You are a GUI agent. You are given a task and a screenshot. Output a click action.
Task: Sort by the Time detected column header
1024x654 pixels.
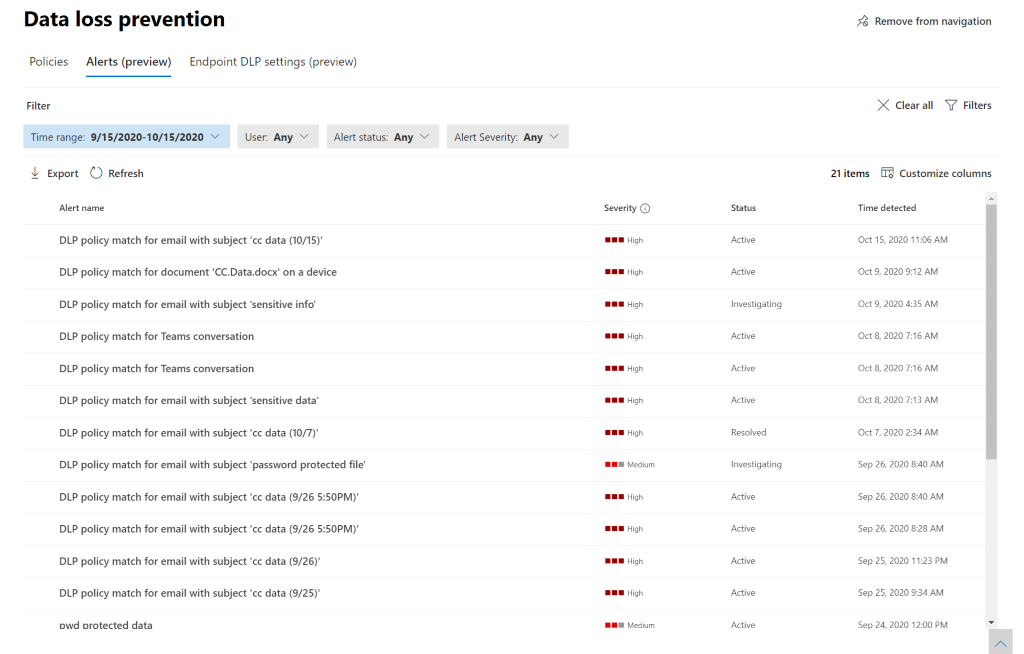[x=888, y=208]
